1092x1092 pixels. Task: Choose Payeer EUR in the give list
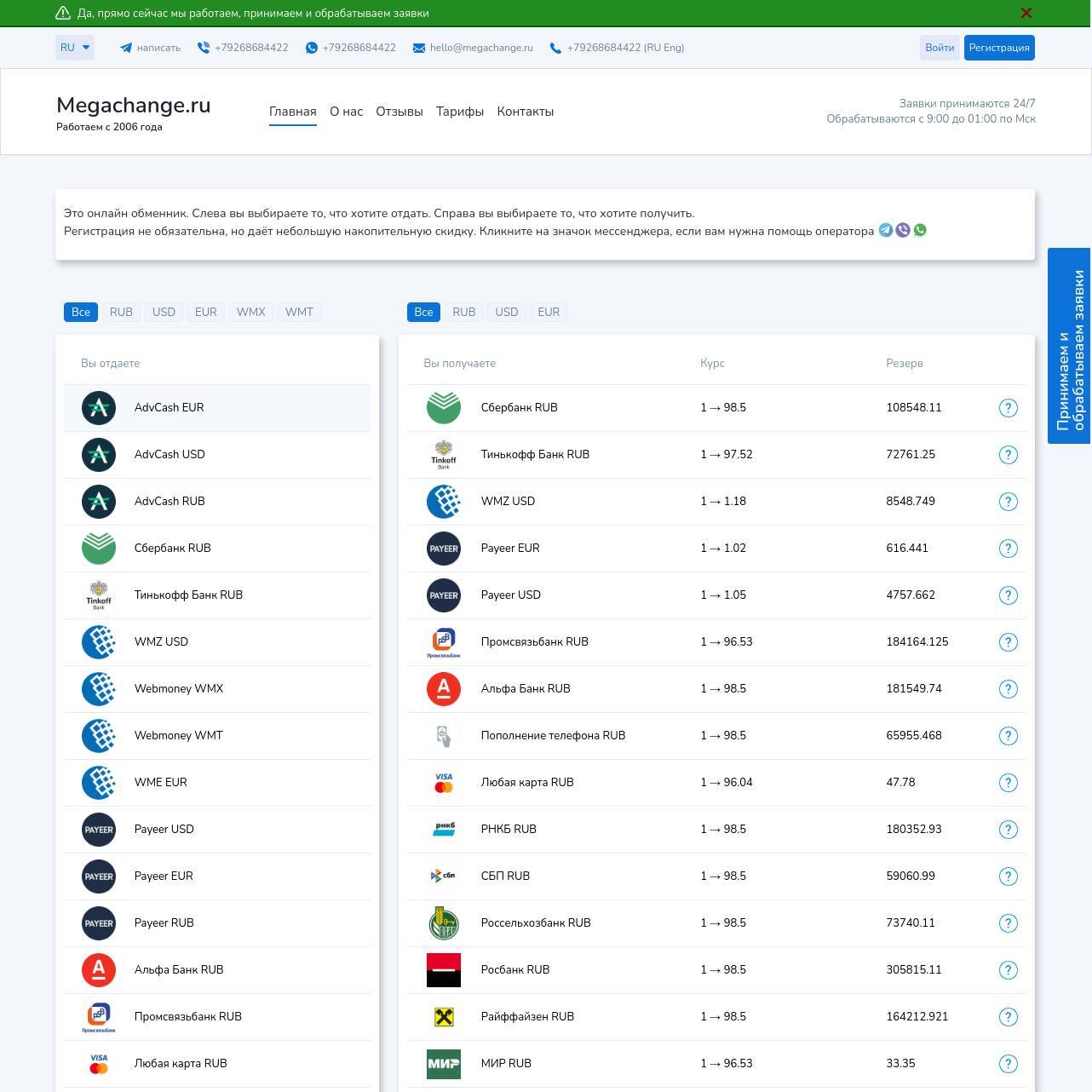pos(217,876)
